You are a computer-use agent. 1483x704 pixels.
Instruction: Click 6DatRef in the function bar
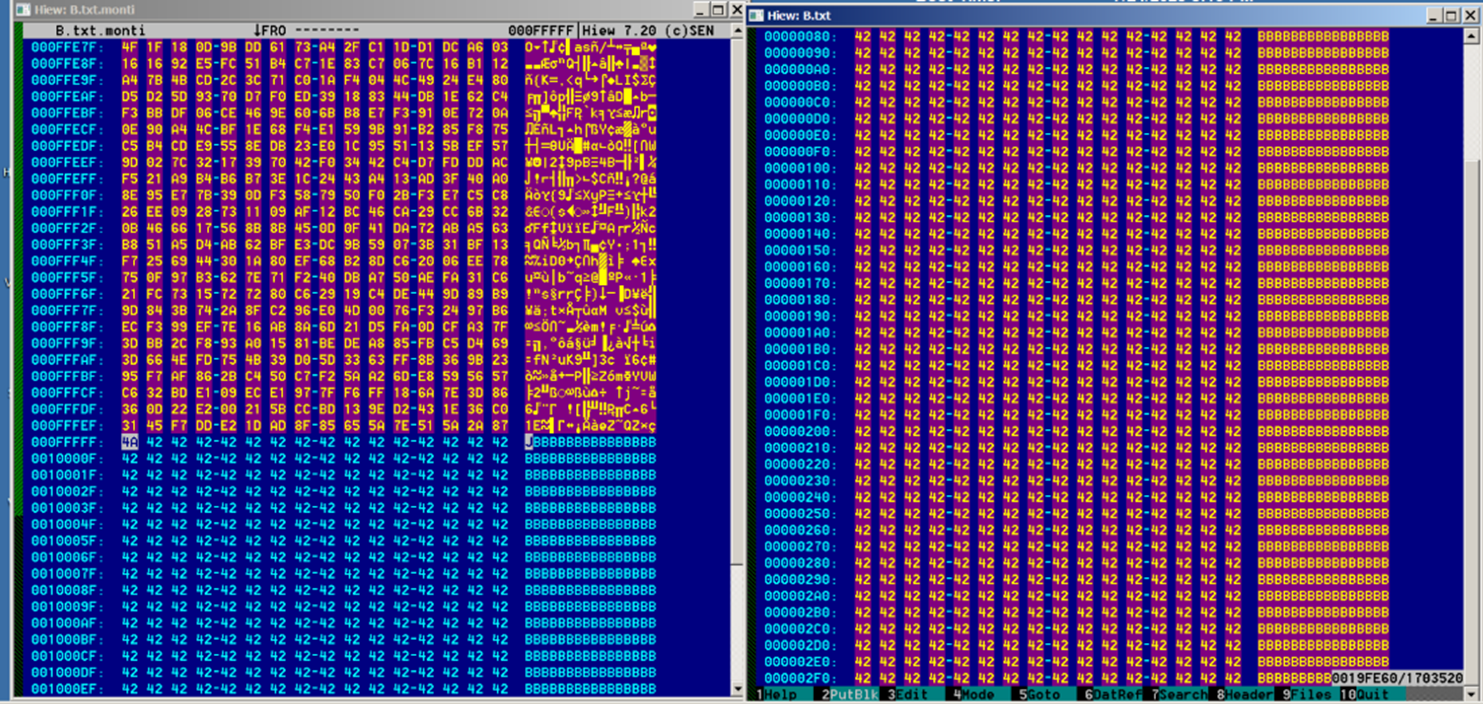(x=1111, y=694)
